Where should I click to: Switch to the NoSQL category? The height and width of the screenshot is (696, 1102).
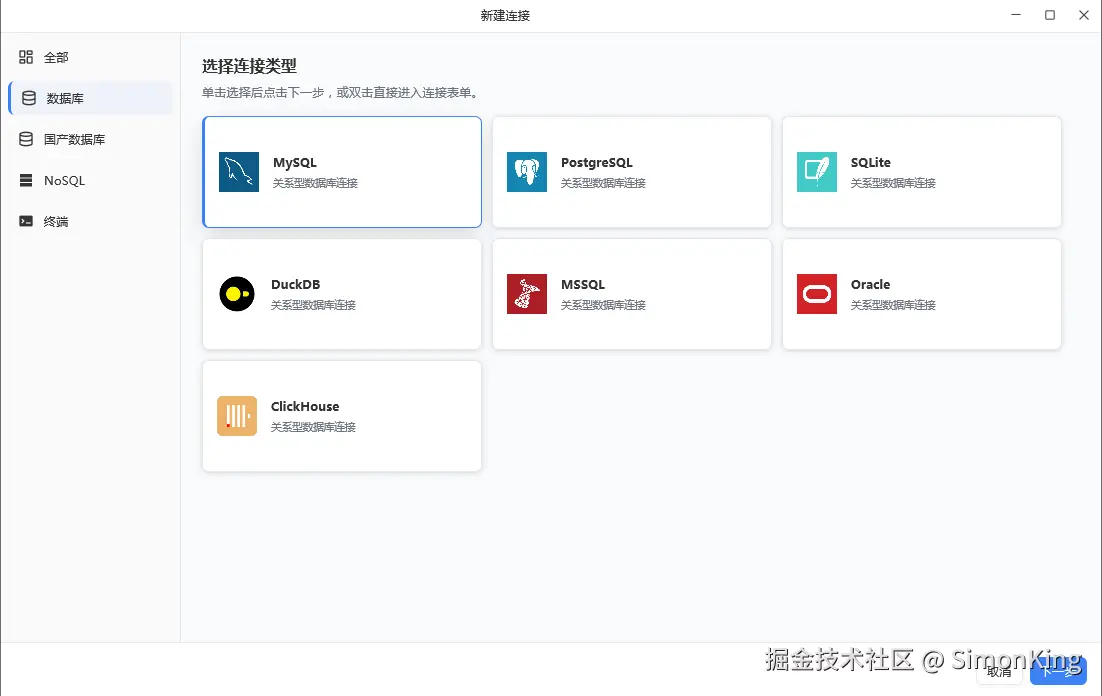90,181
